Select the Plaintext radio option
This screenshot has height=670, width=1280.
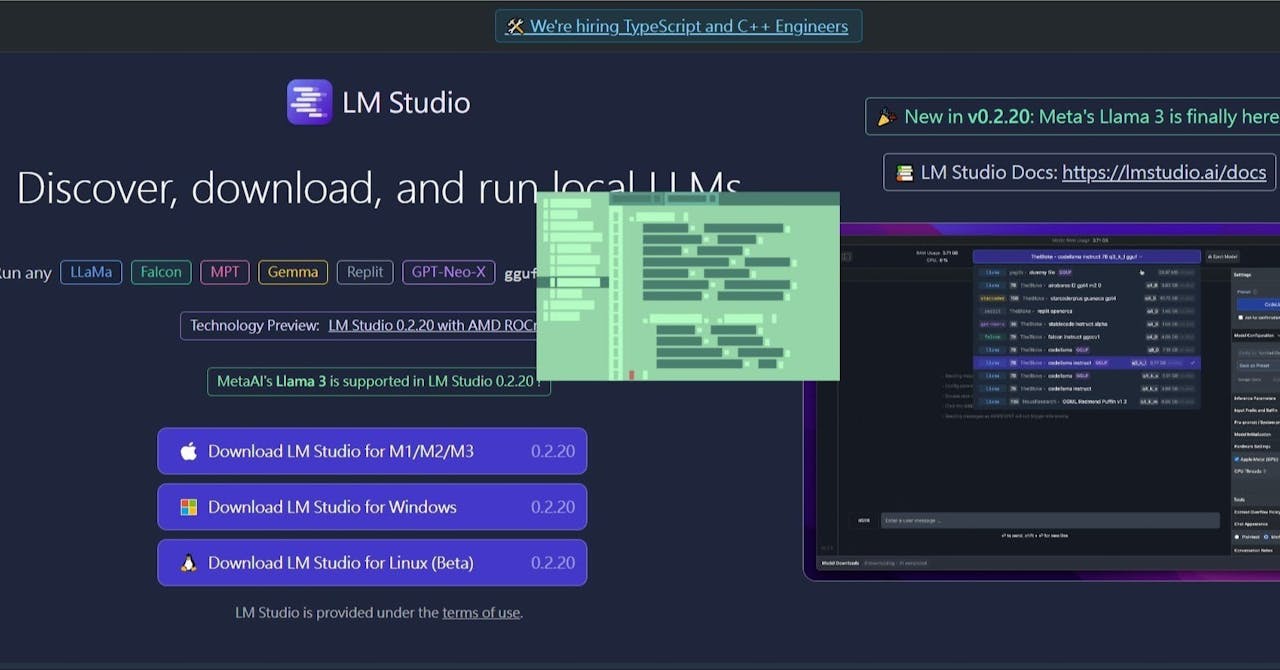(x=1237, y=537)
